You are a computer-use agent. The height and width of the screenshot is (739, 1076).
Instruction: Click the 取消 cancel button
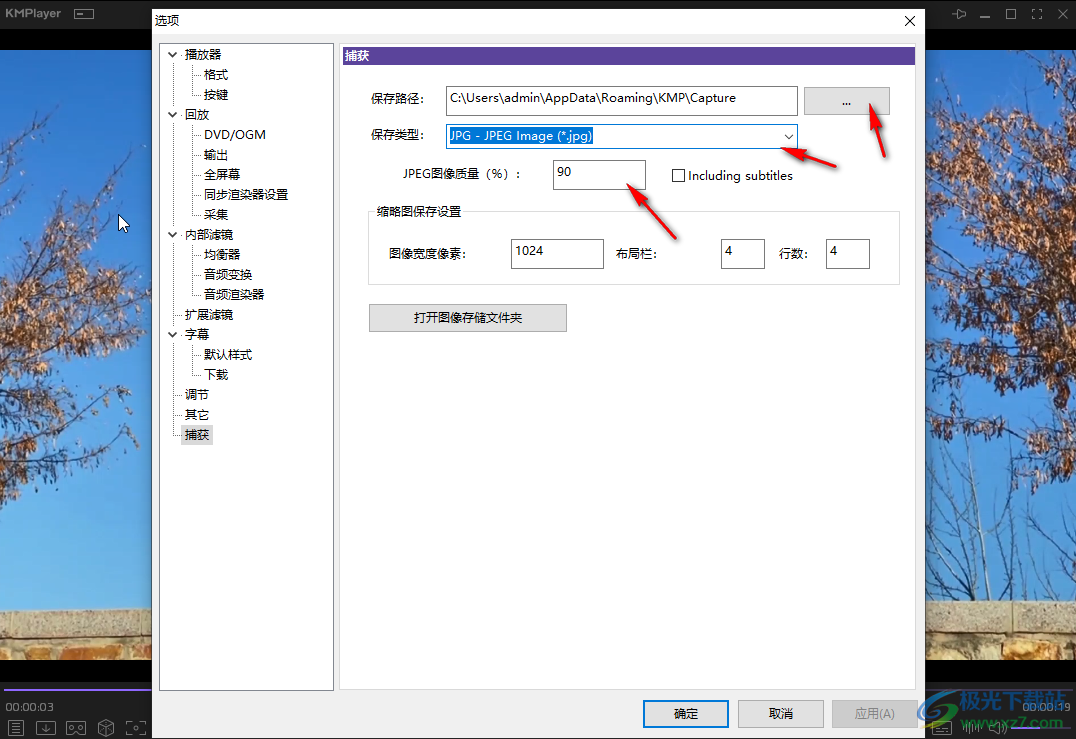[781, 714]
